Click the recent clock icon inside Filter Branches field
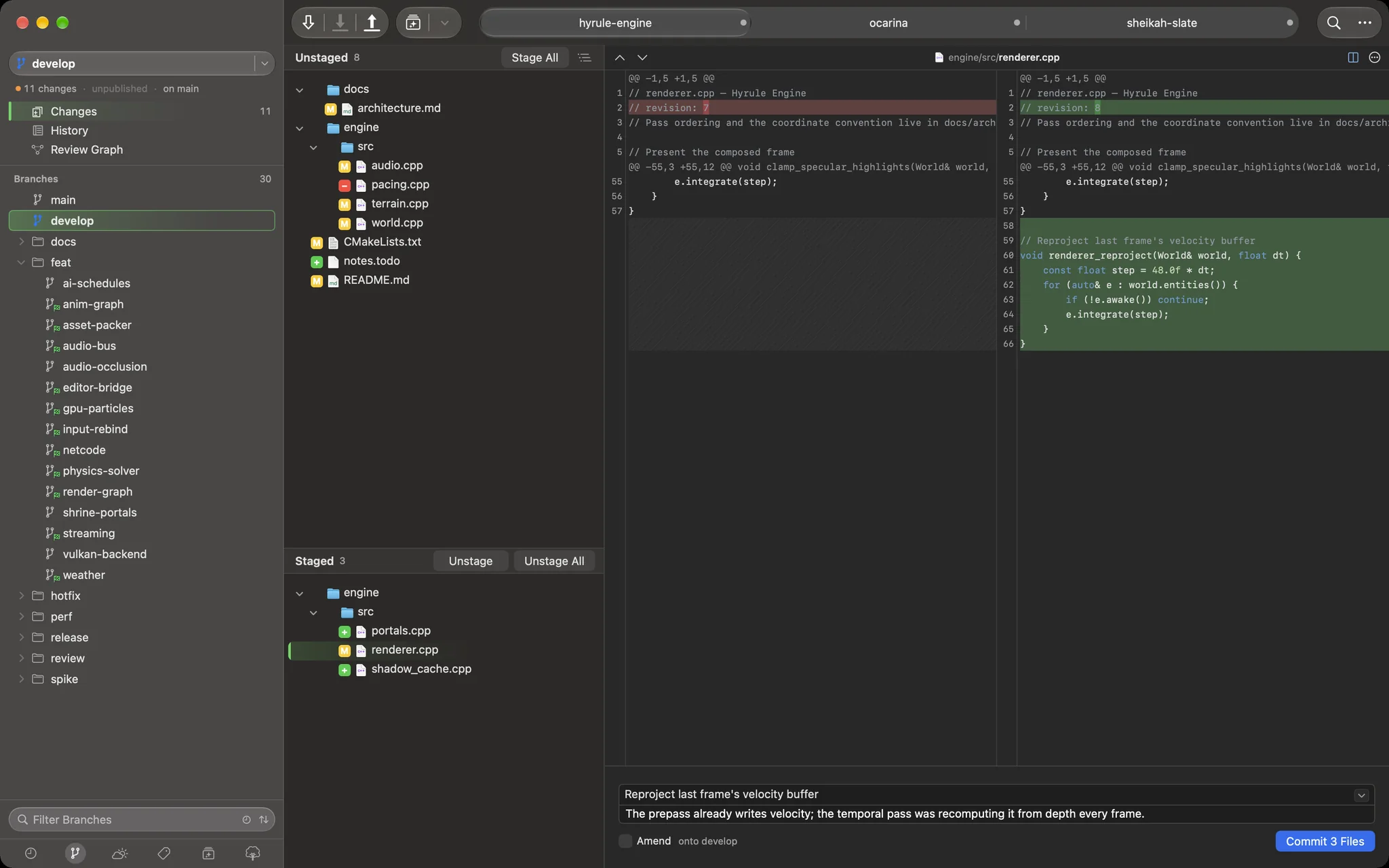 [x=246, y=819]
